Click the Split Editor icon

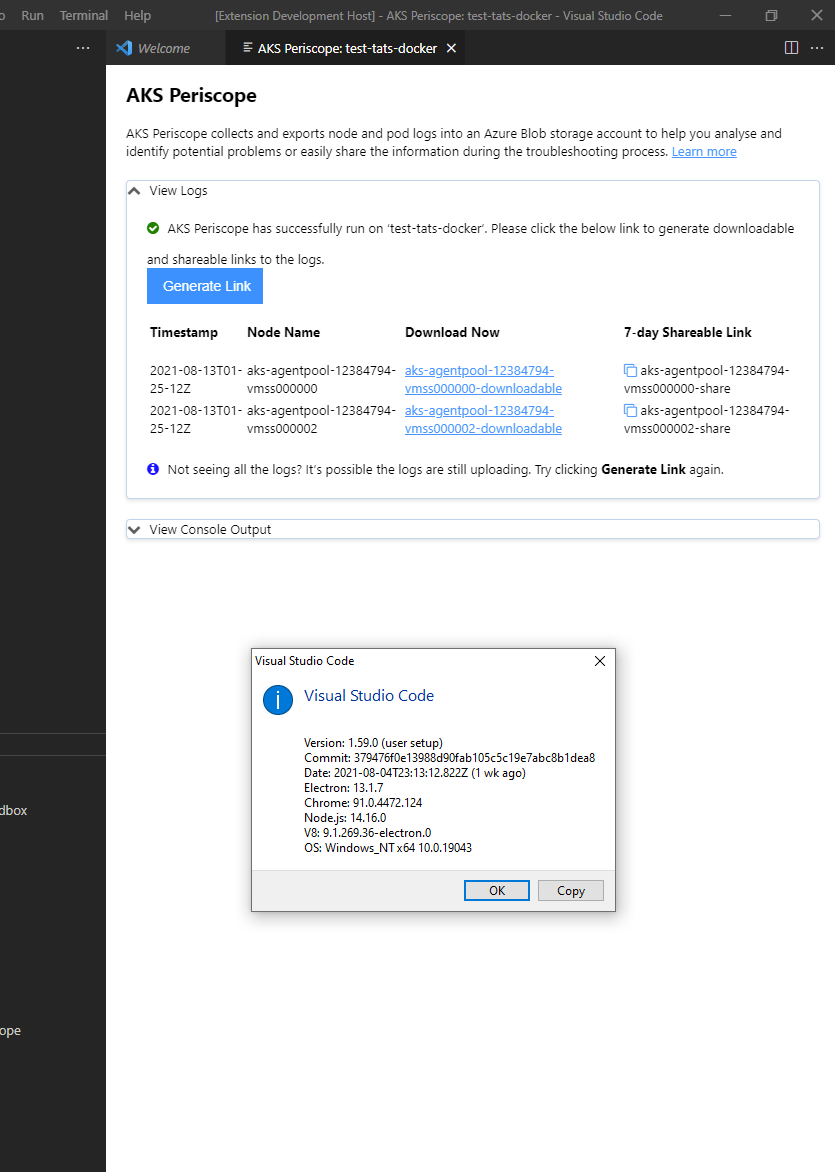tap(791, 47)
